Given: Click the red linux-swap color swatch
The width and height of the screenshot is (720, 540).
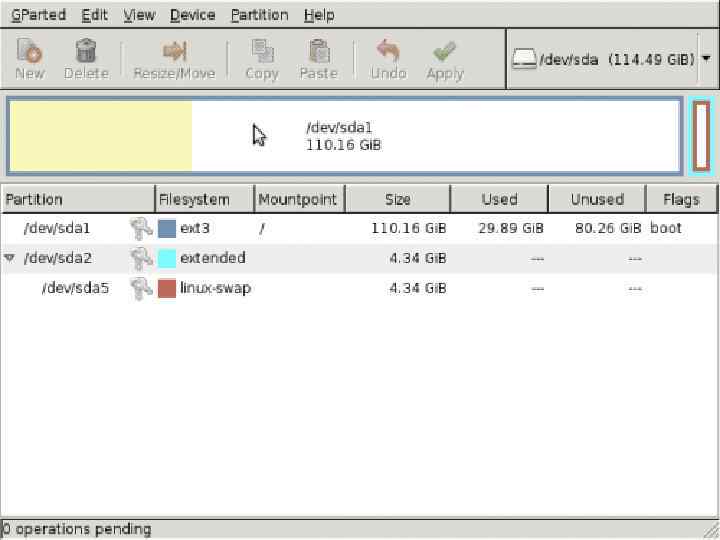Looking at the screenshot, I should 167,288.
